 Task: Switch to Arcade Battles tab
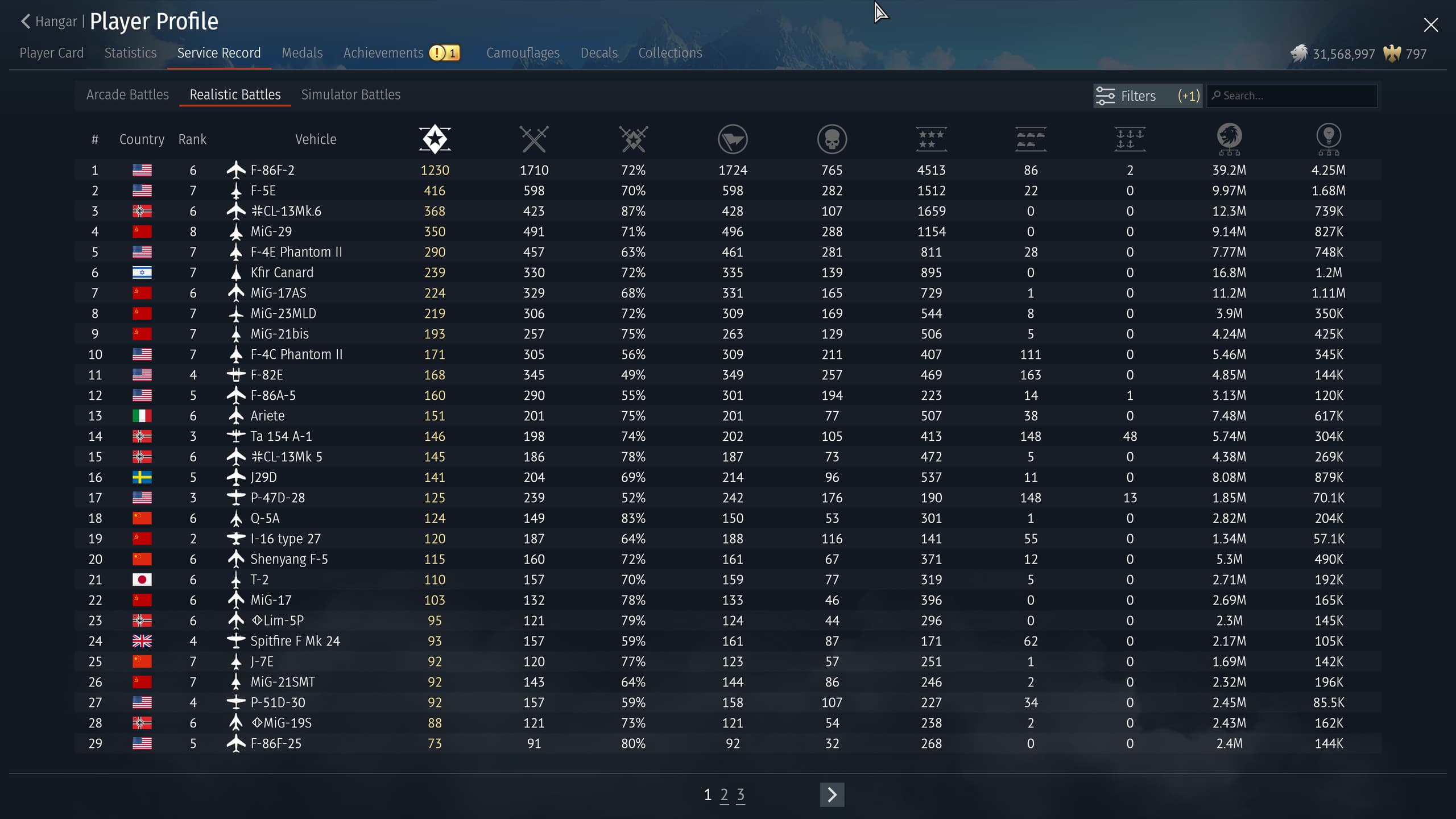point(127,94)
